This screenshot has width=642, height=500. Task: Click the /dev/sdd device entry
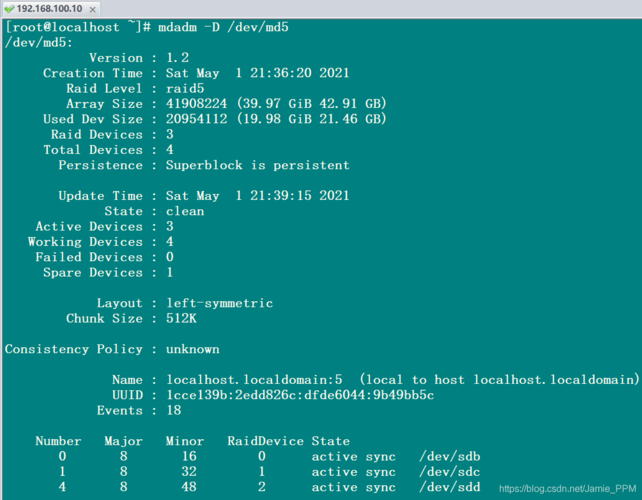click(450, 487)
